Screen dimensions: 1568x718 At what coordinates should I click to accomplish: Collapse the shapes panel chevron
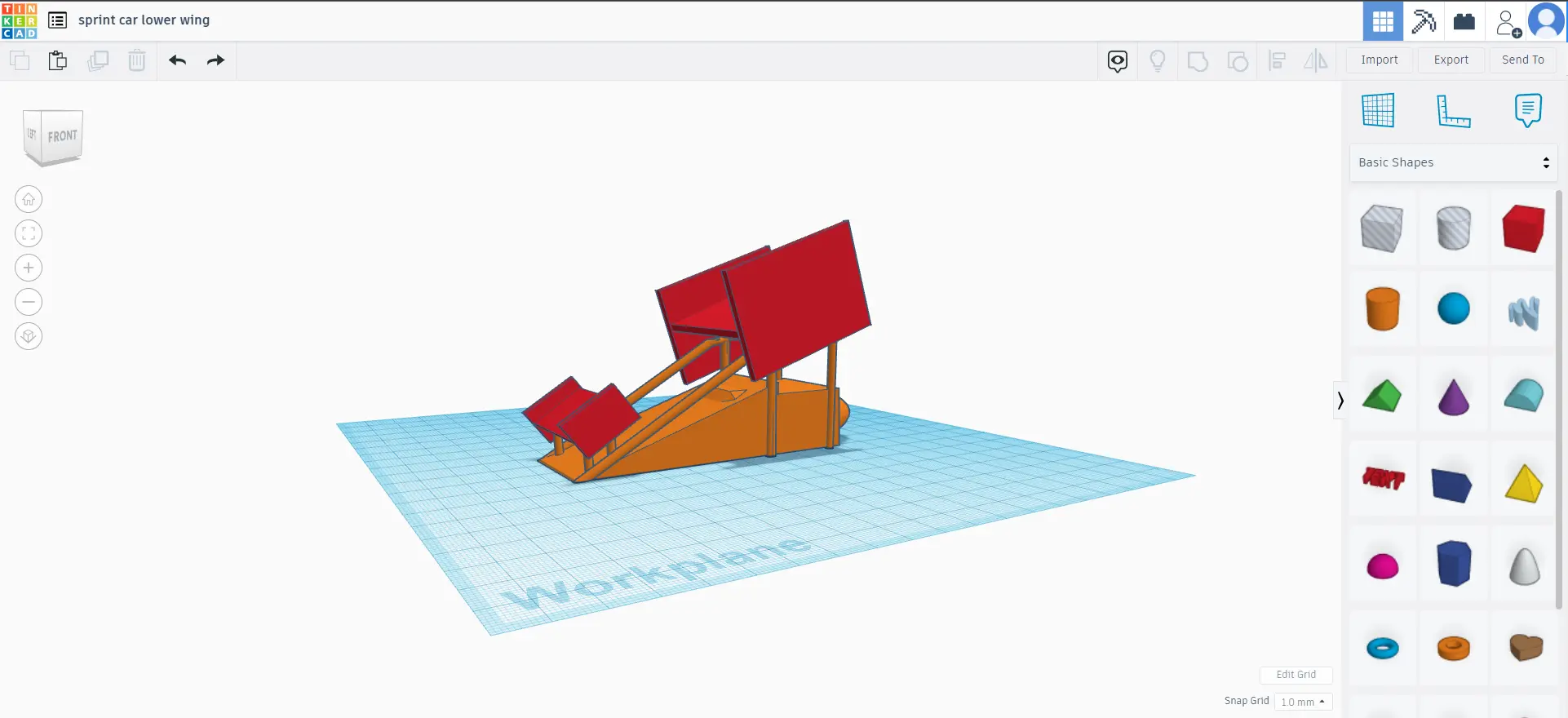(x=1340, y=401)
